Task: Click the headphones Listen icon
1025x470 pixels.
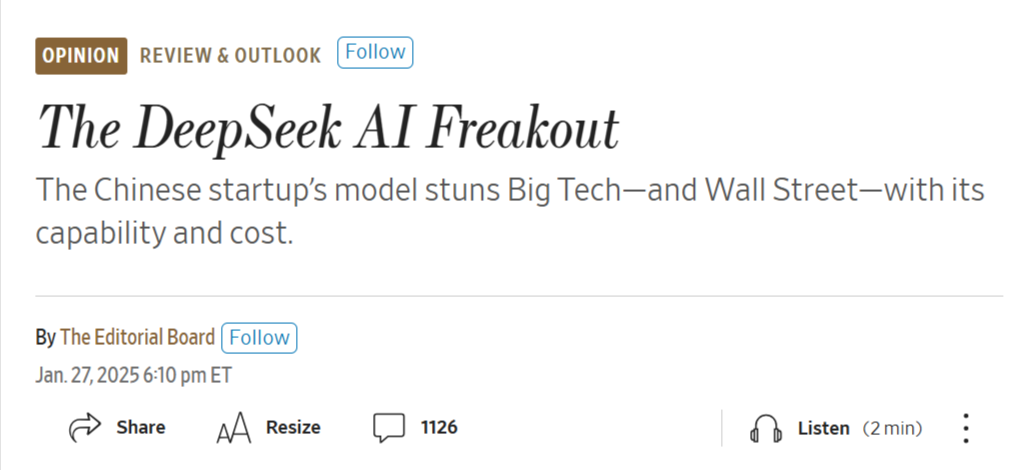Action: coord(766,429)
